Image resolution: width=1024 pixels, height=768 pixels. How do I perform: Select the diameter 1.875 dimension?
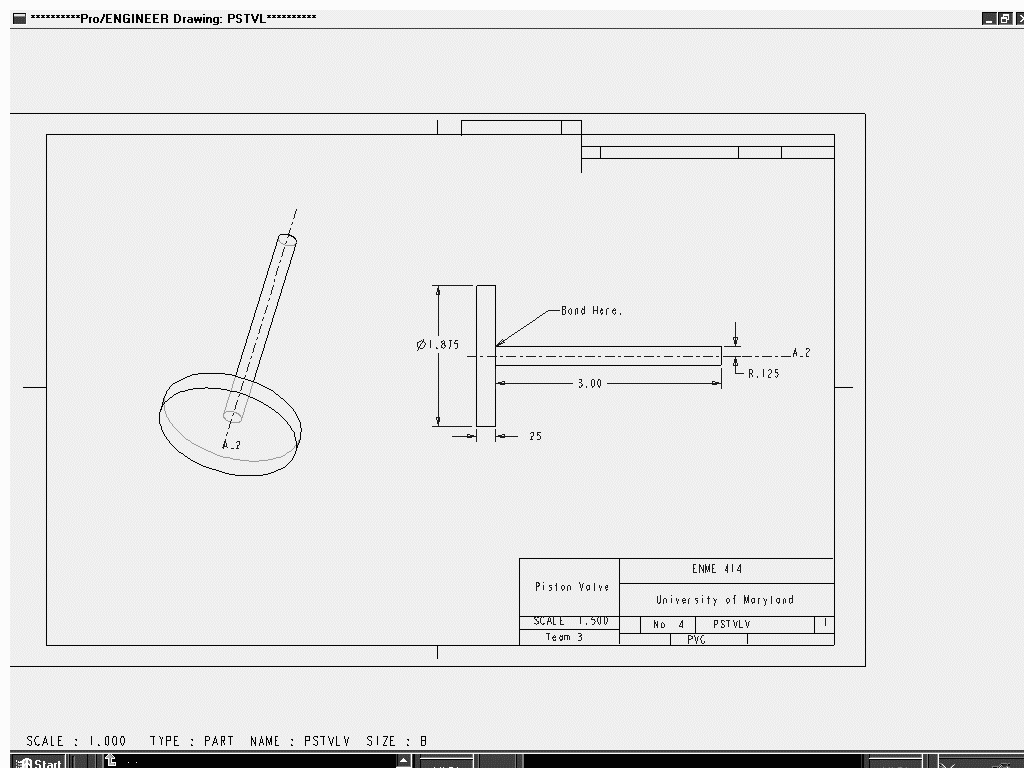(x=438, y=345)
